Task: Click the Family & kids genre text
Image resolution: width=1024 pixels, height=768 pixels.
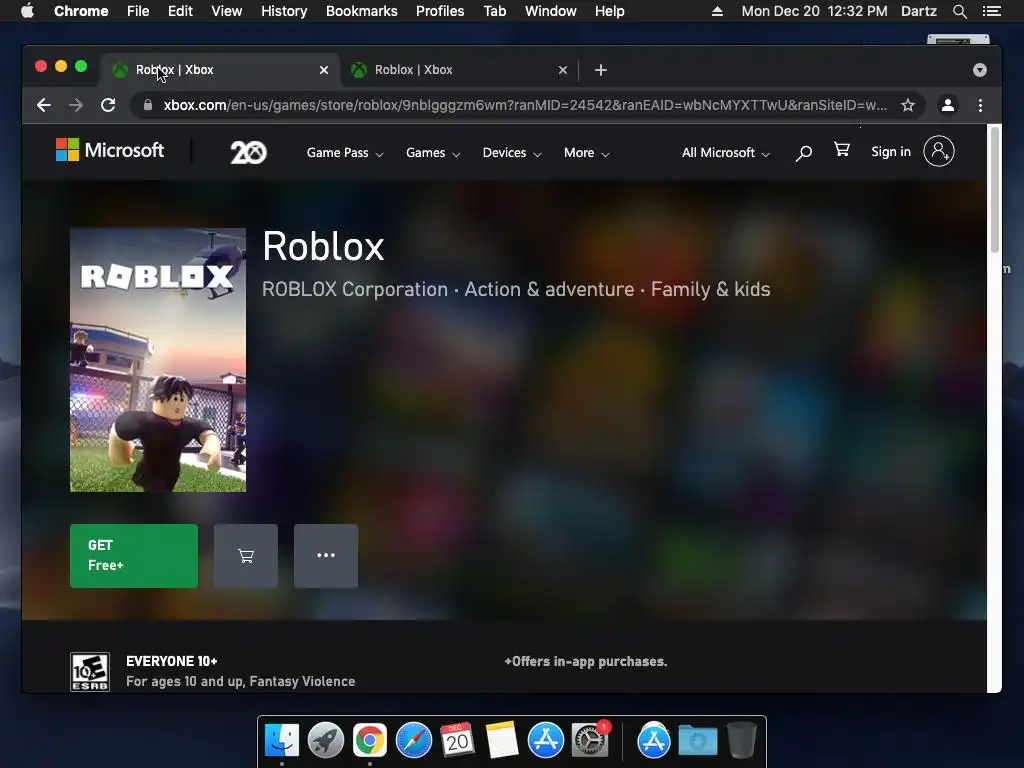Action: click(x=711, y=289)
